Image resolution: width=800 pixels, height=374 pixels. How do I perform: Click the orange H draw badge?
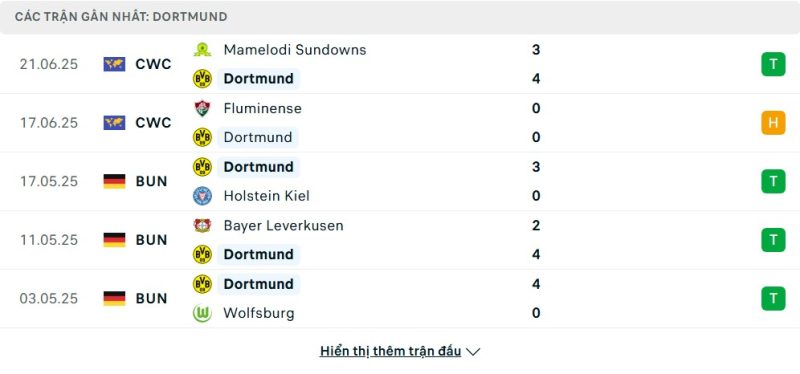[x=773, y=122]
